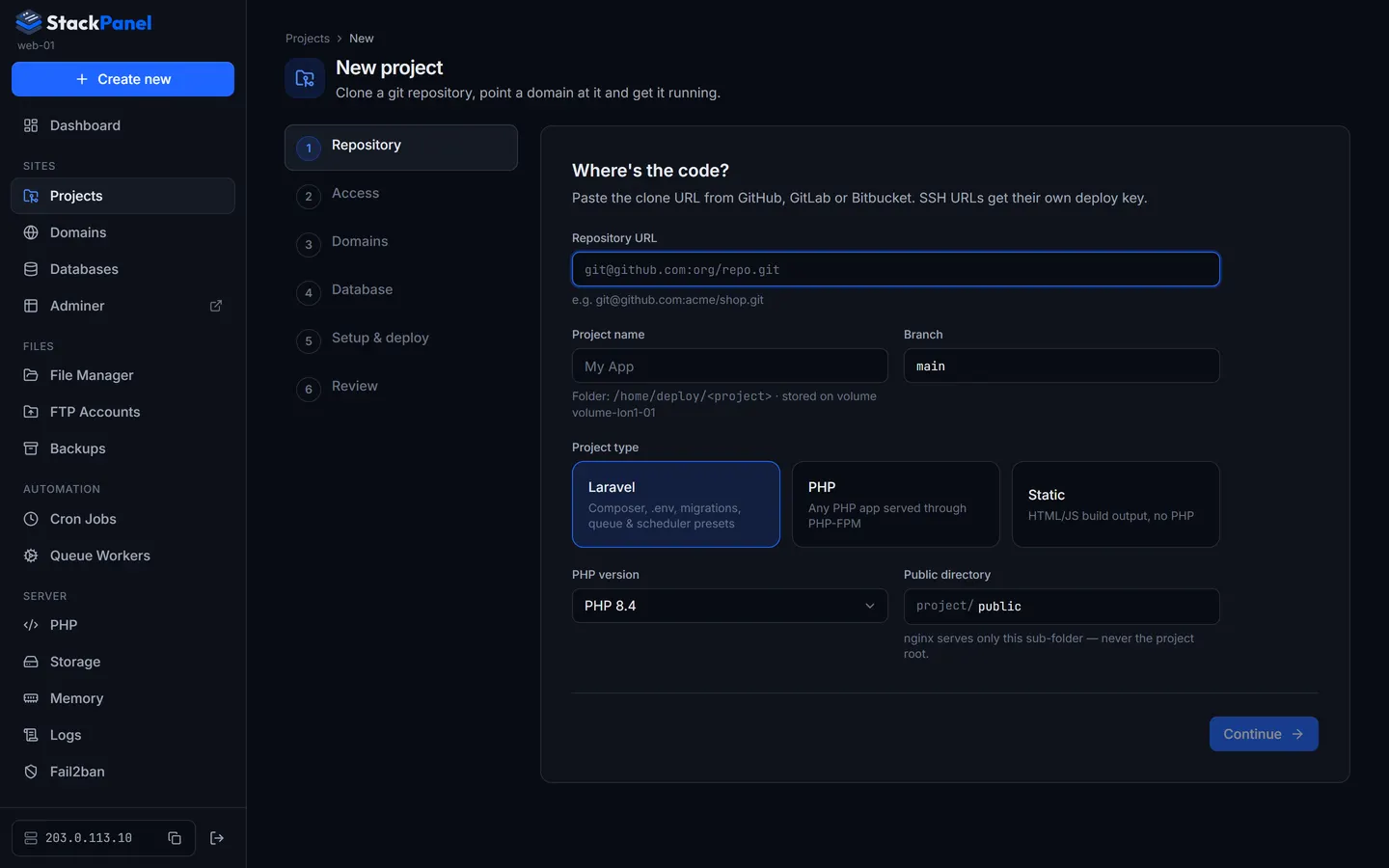
Task: Focus the Project name field
Action: pos(730,366)
